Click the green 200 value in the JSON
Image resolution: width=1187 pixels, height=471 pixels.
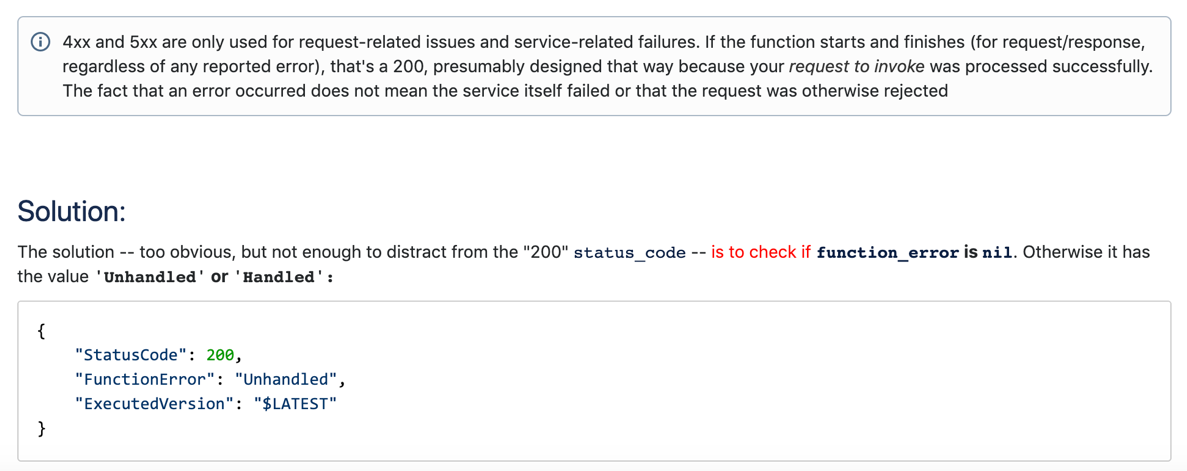tap(220, 355)
